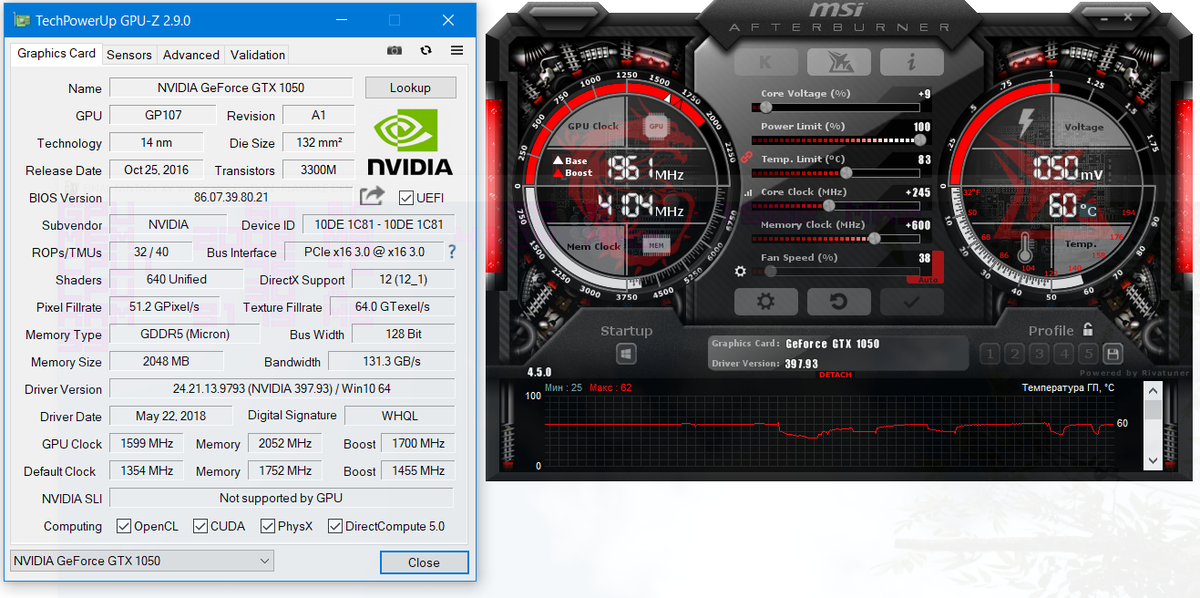Click the BIOS export share icon
Image resolution: width=1200 pixels, height=598 pixels.
pyautogui.click(x=372, y=196)
